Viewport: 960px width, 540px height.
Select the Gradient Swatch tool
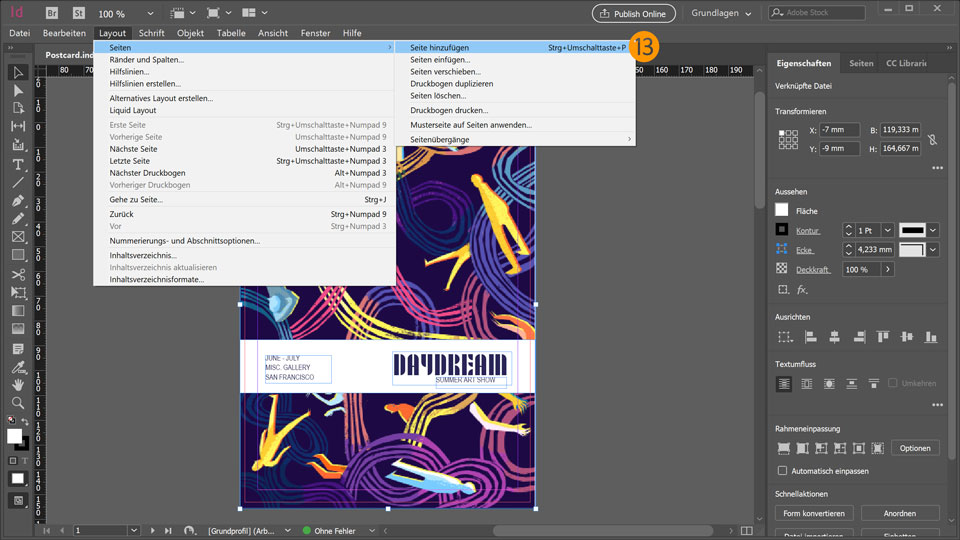[18, 310]
